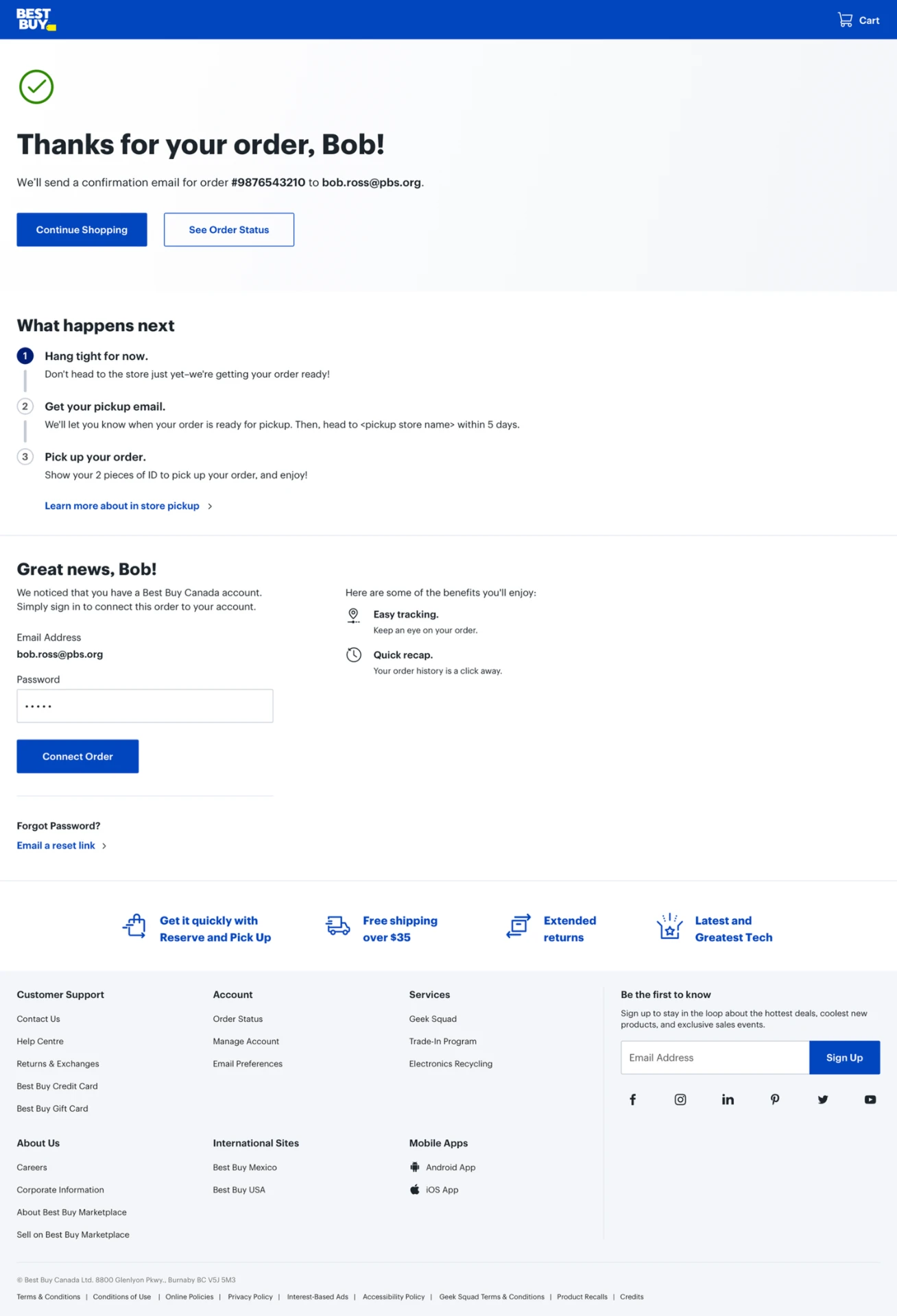Open the Twitter social icon
Screen dimensions: 897x1316
pos(823,1099)
